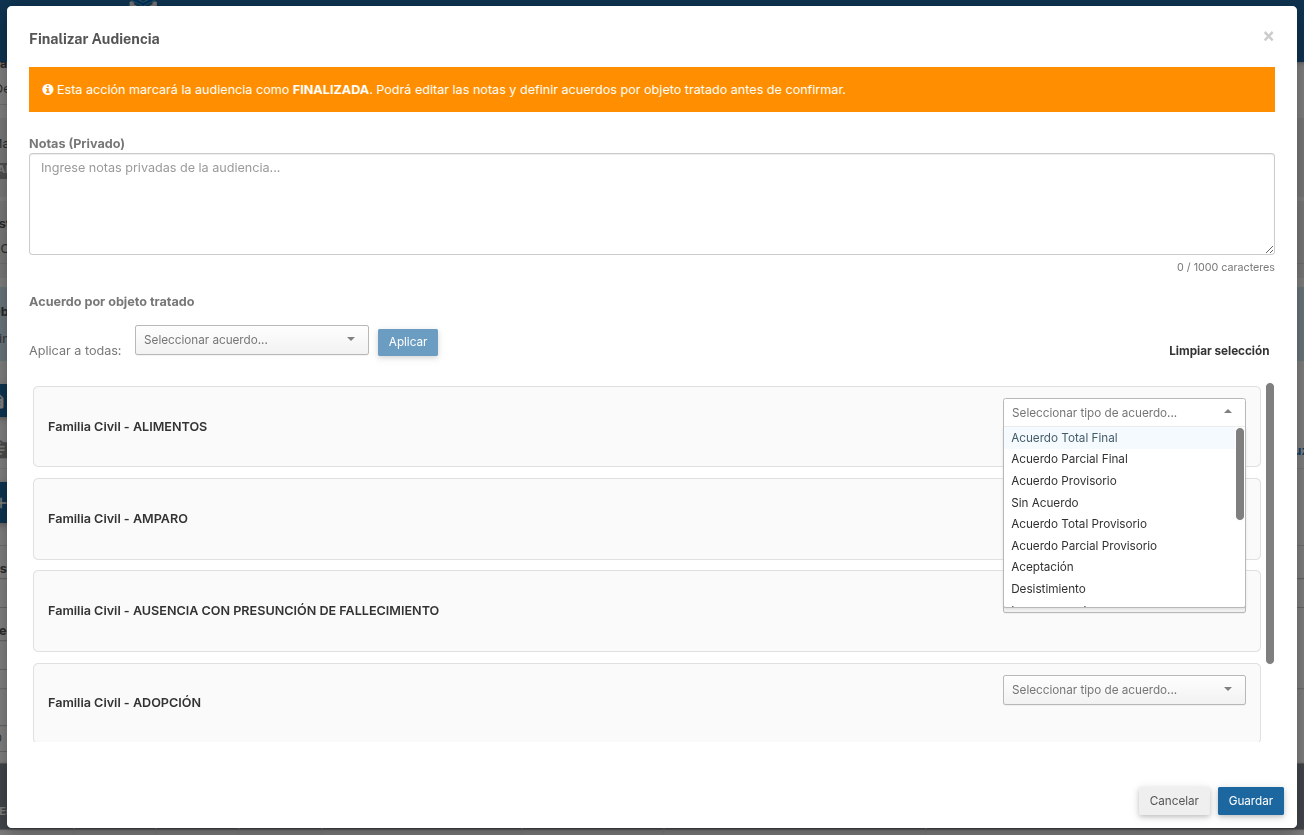Select 'Acuerdo Parcial Provisorio' option
Image resolution: width=1304 pixels, height=835 pixels.
pos(1120,546)
